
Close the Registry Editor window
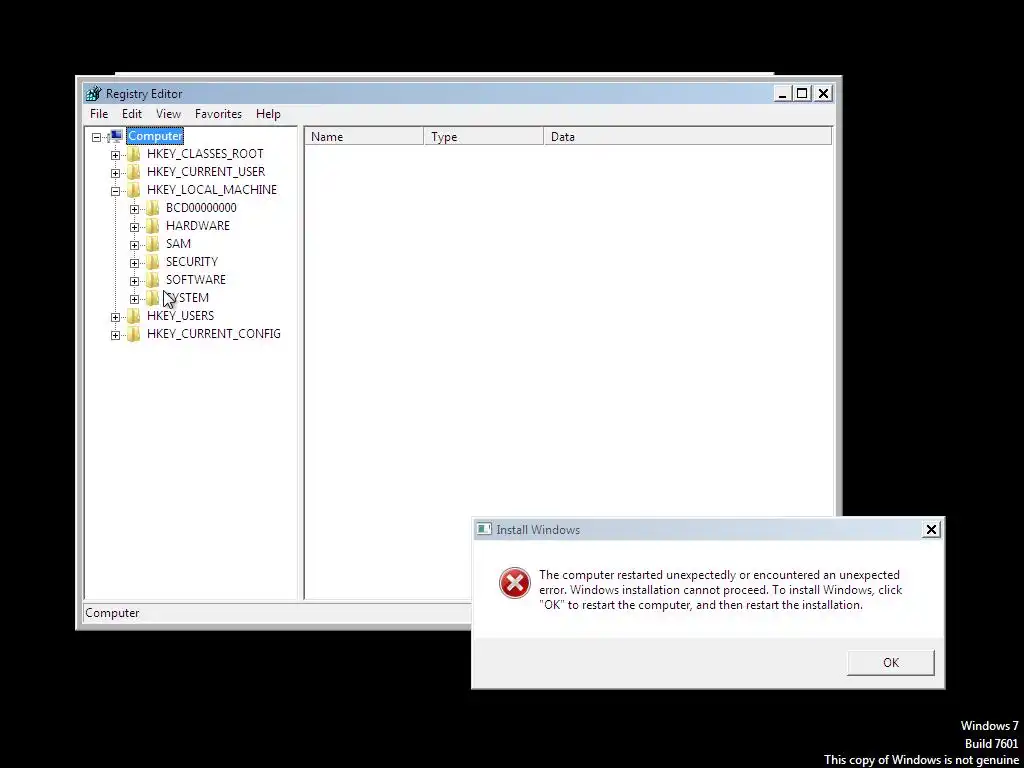[824, 94]
